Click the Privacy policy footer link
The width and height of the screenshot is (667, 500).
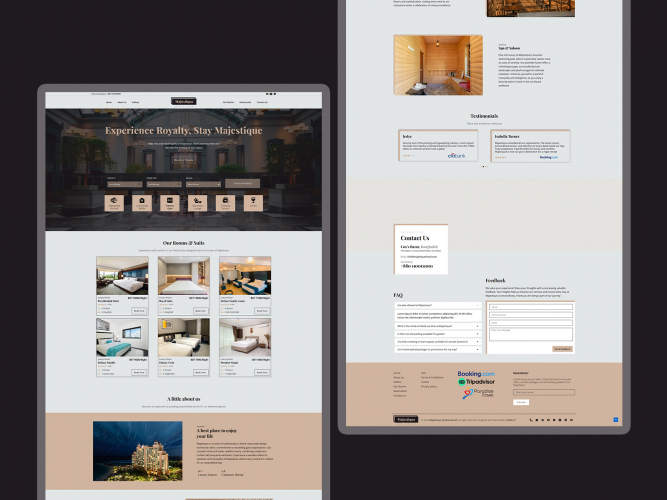[429, 386]
